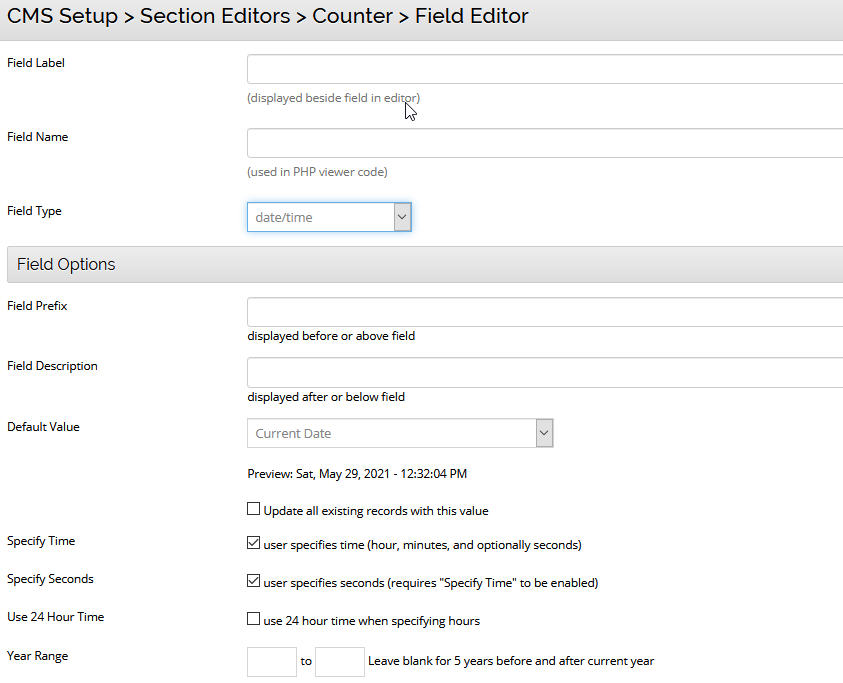Navigate to Counter in the breadcrumb
Screen dimensions: 843x683
pyautogui.click(x=353, y=17)
